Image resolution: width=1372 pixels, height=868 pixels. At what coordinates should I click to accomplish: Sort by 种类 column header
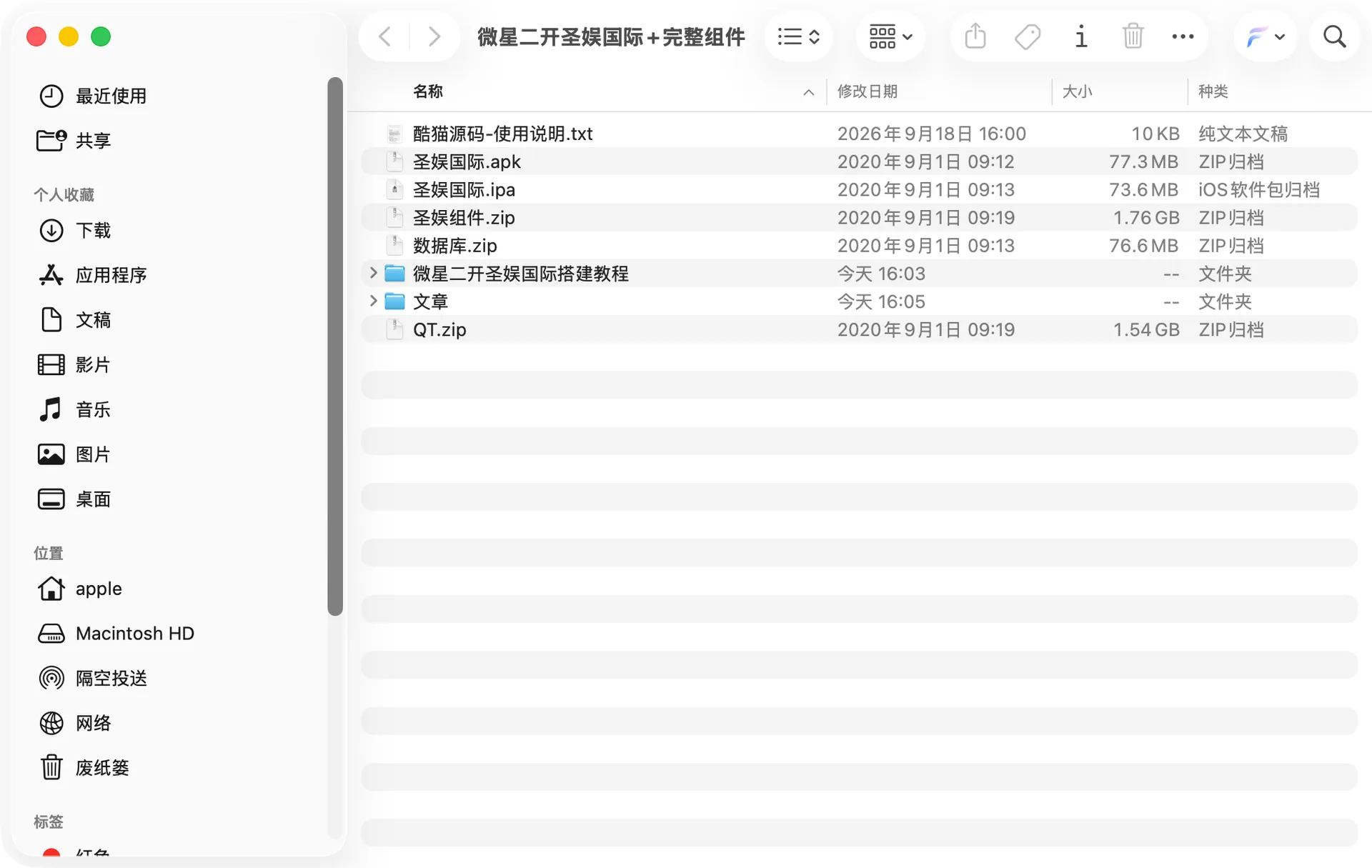pyautogui.click(x=1213, y=91)
